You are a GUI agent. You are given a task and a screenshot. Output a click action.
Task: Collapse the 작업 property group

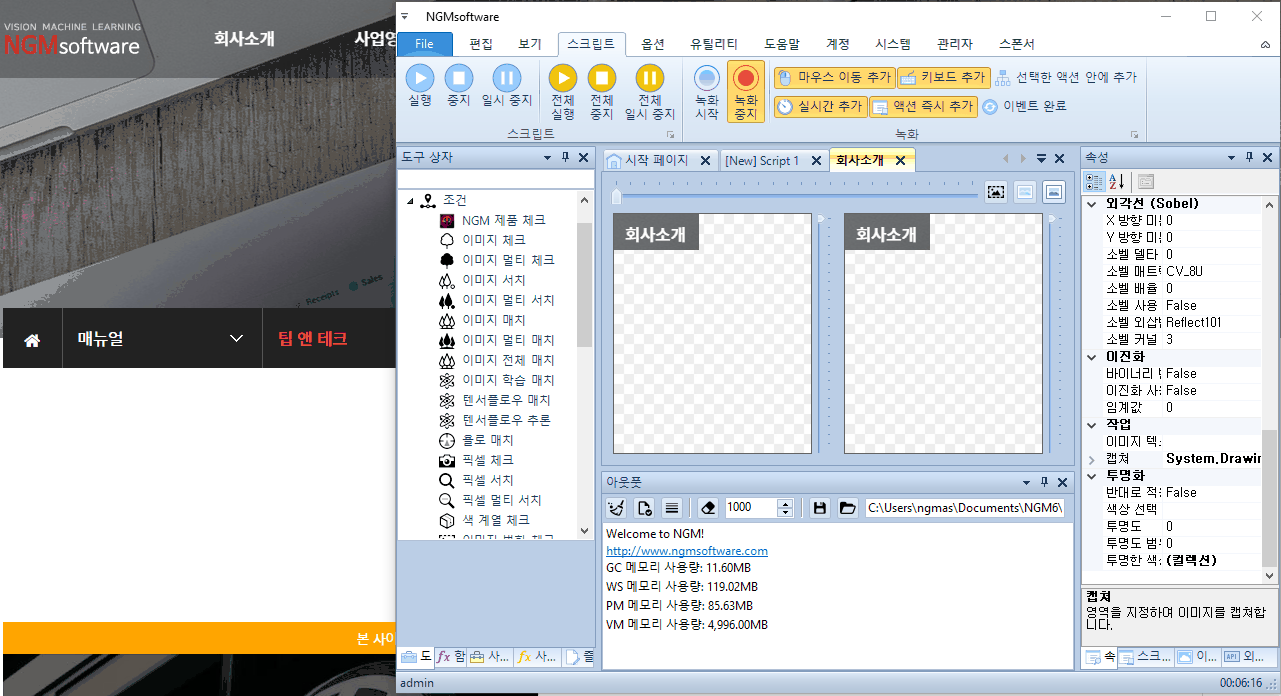(x=1092, y=425)
